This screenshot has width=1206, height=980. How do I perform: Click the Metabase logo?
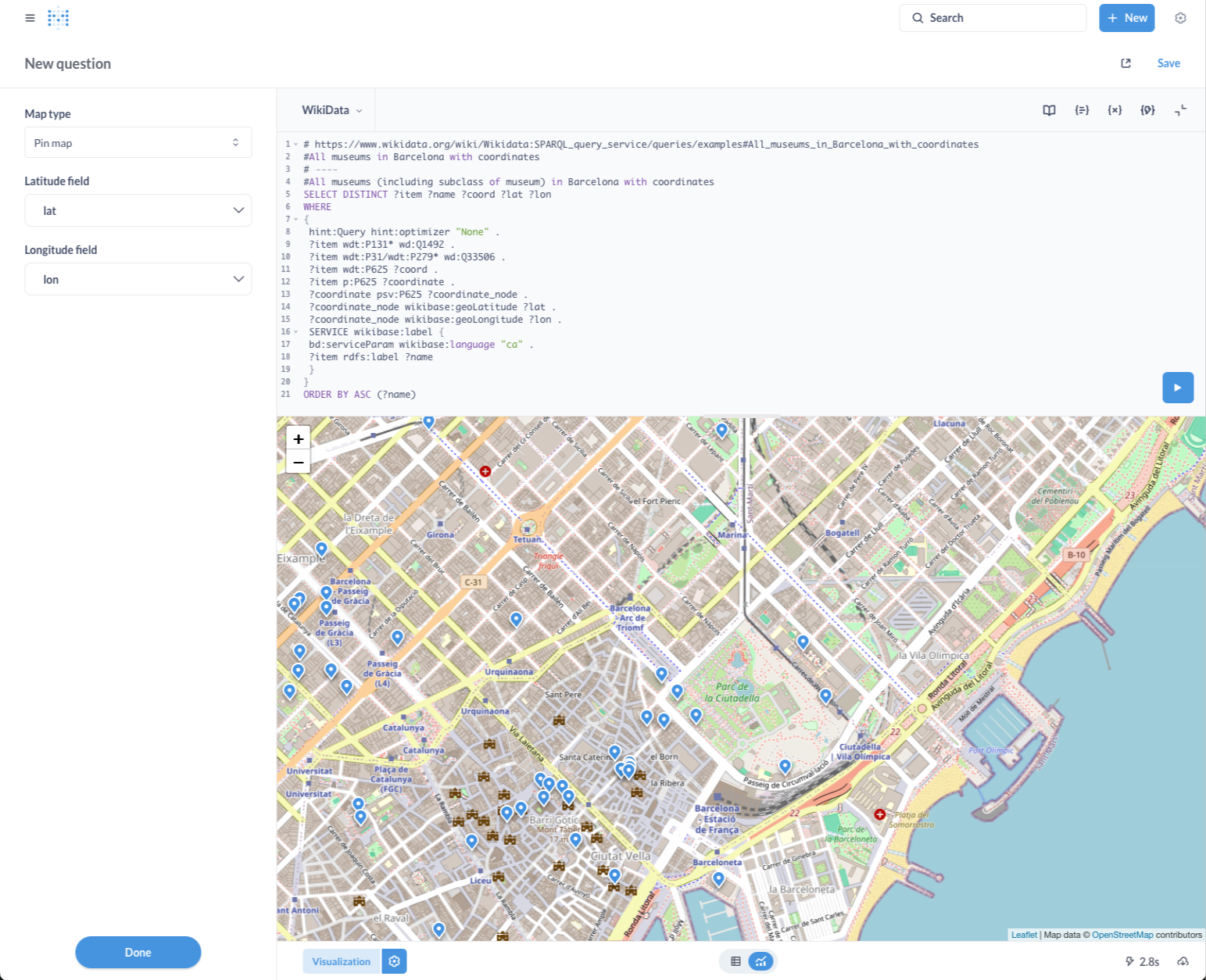click(x=59, y=18)
